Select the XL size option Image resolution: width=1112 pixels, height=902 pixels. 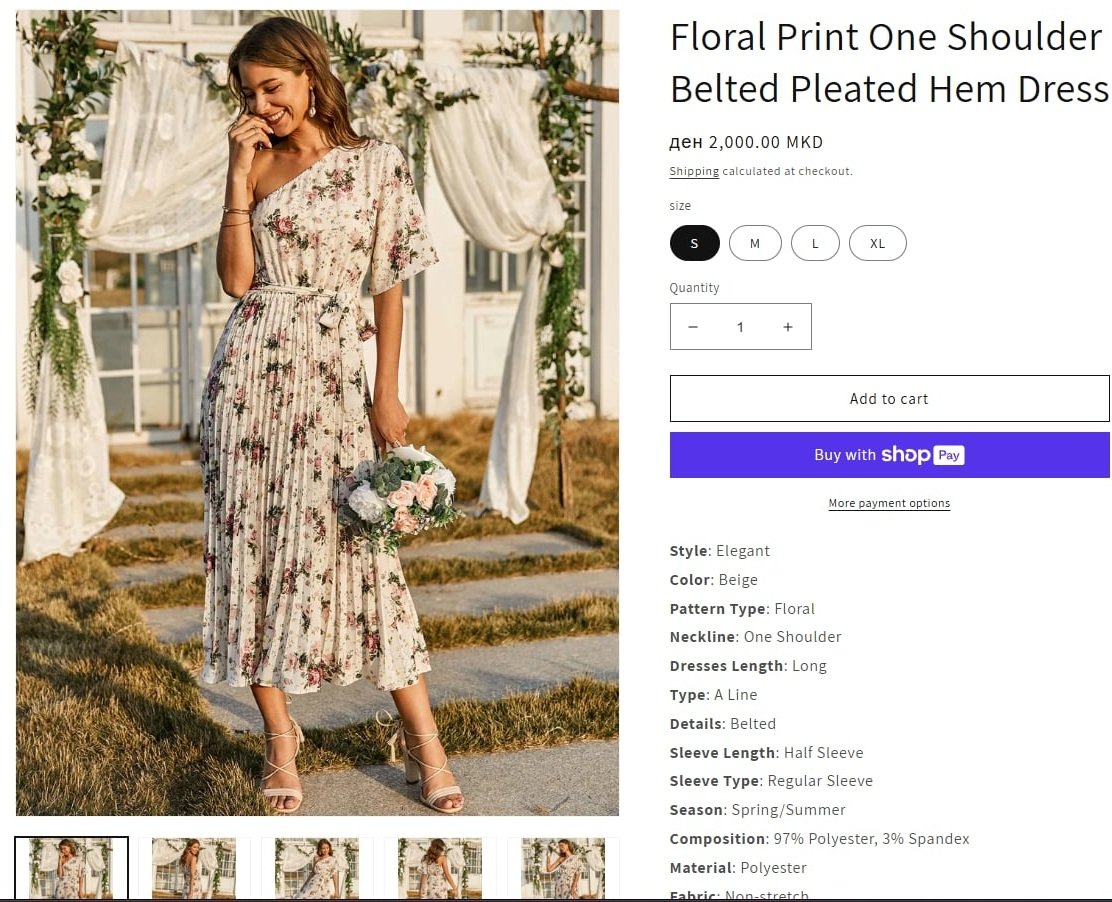[877, 243]
